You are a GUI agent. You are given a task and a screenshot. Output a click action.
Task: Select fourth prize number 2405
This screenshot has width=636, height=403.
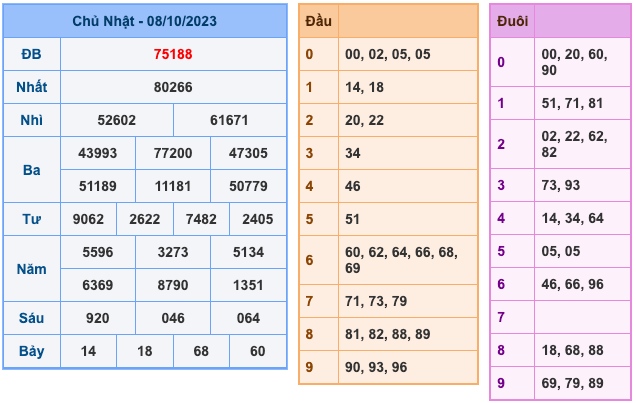tap(258, 219)
